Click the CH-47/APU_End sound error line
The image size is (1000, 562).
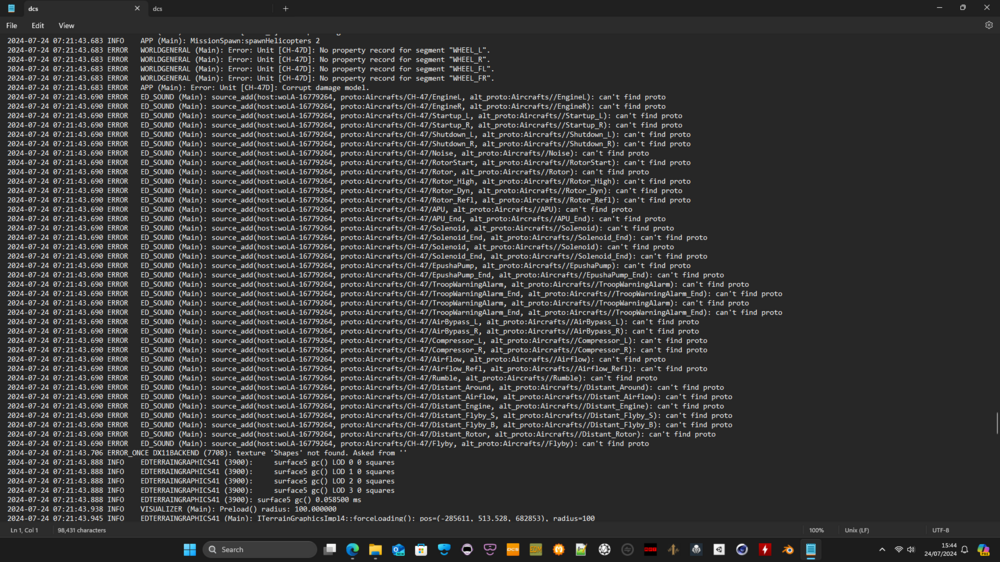pyautogui.click(x=336, y=218)
